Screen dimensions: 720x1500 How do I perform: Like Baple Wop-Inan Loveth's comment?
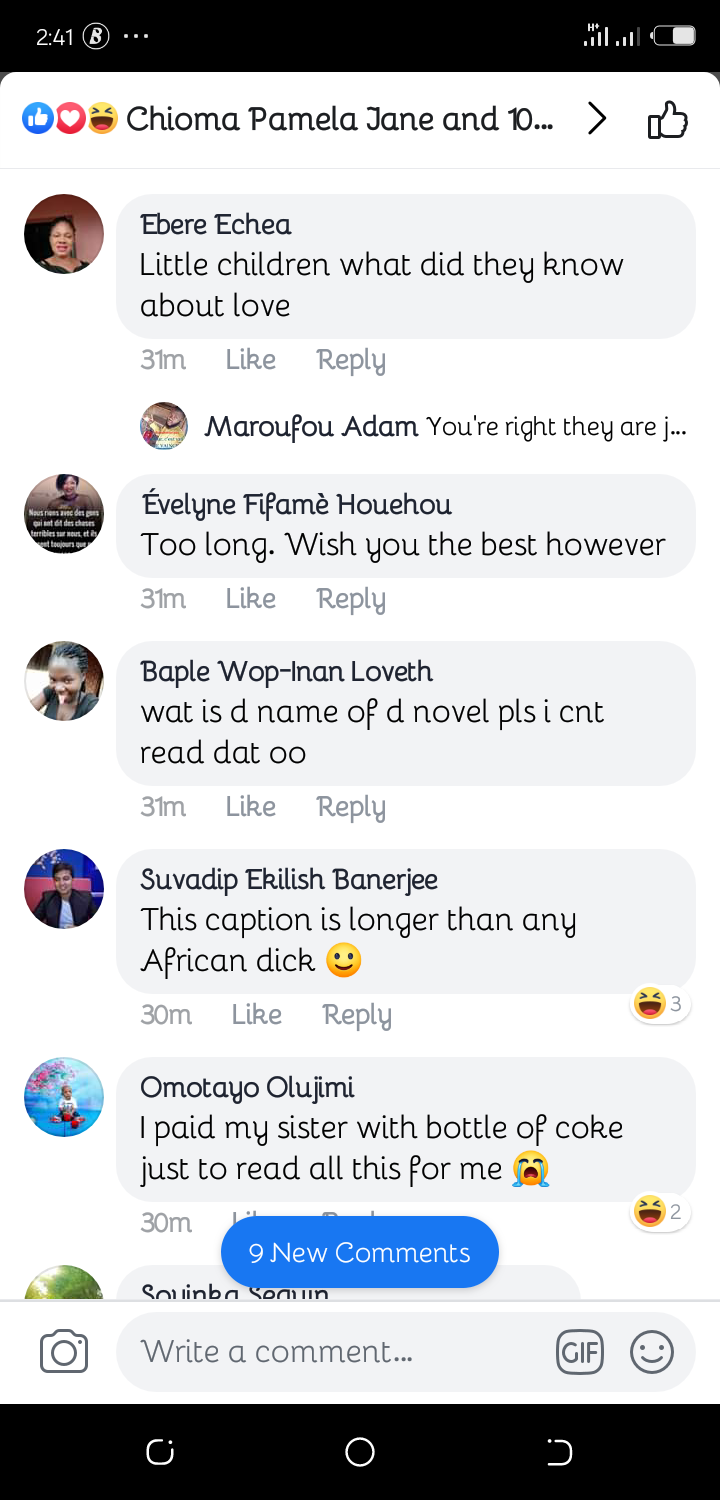250,806
